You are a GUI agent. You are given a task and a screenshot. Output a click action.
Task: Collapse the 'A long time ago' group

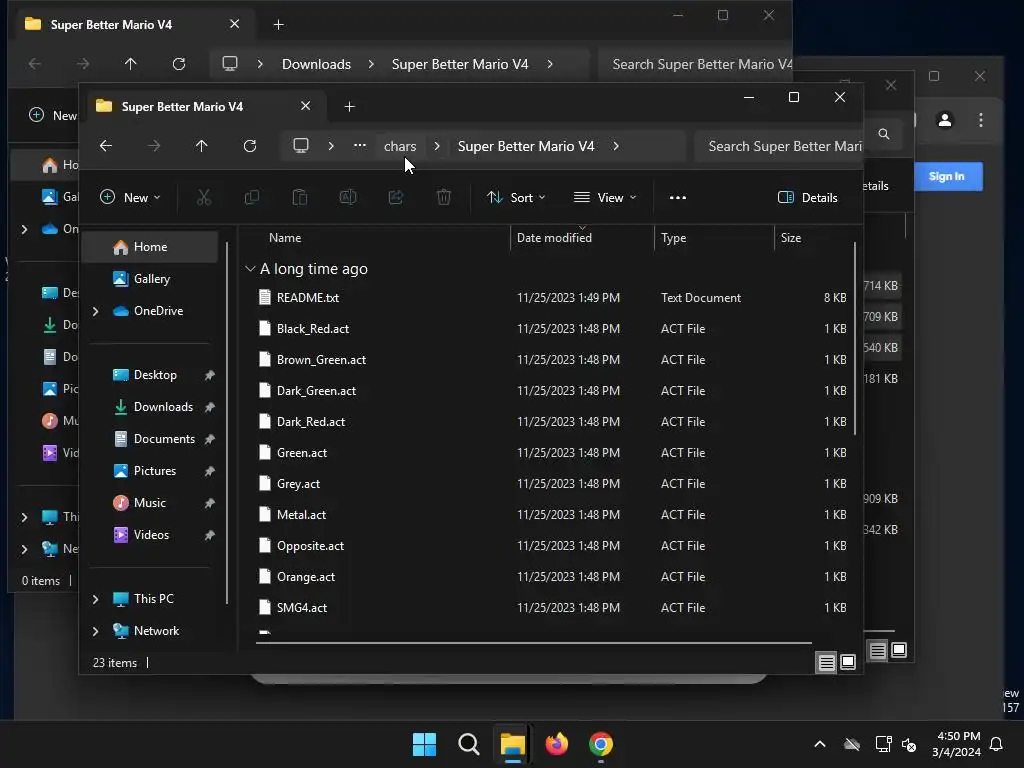(x=250, y=268)
